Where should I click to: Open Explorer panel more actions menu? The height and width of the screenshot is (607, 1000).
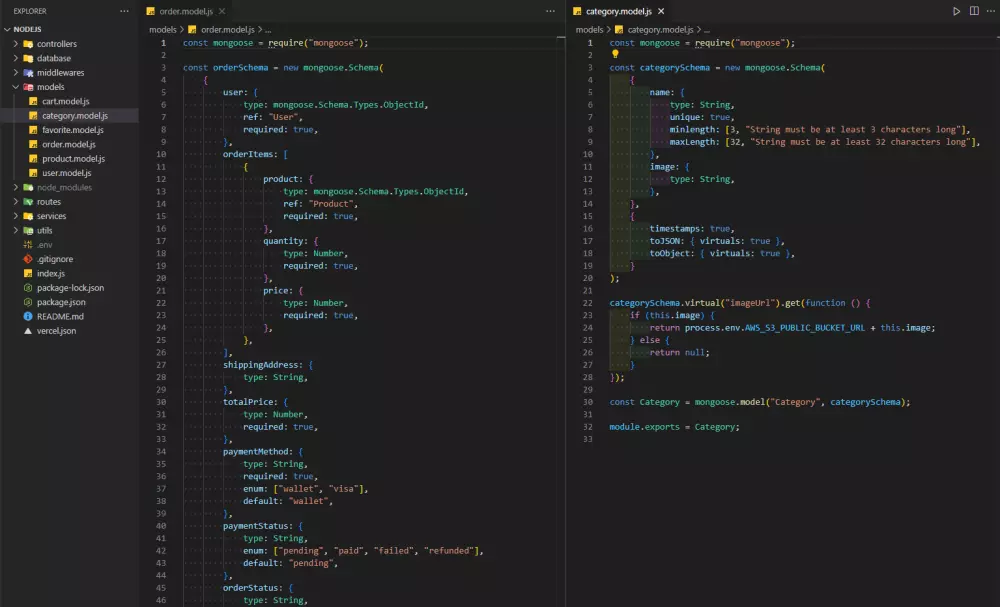pyautogui.click(x=124, y=11)
